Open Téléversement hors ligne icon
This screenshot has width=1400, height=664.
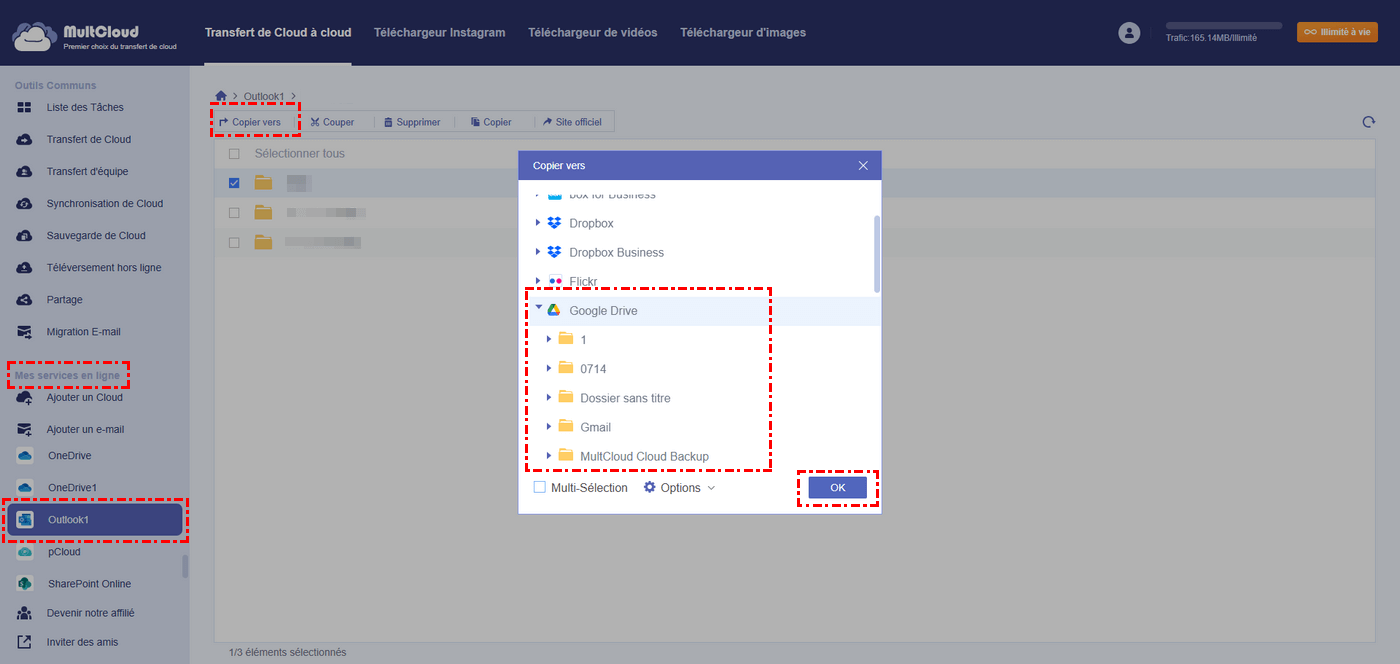pos(25,267)
